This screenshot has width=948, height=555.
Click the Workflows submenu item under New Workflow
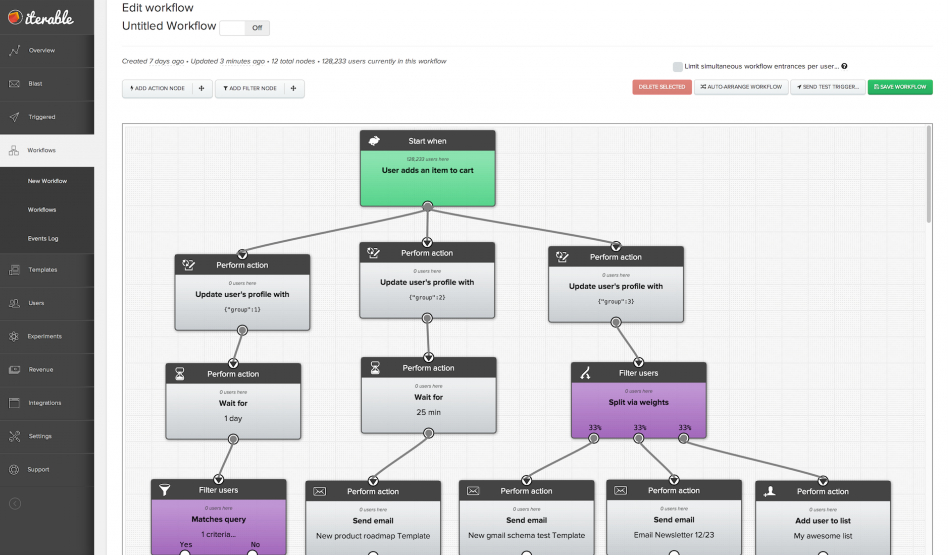click(x=42, y=210)
